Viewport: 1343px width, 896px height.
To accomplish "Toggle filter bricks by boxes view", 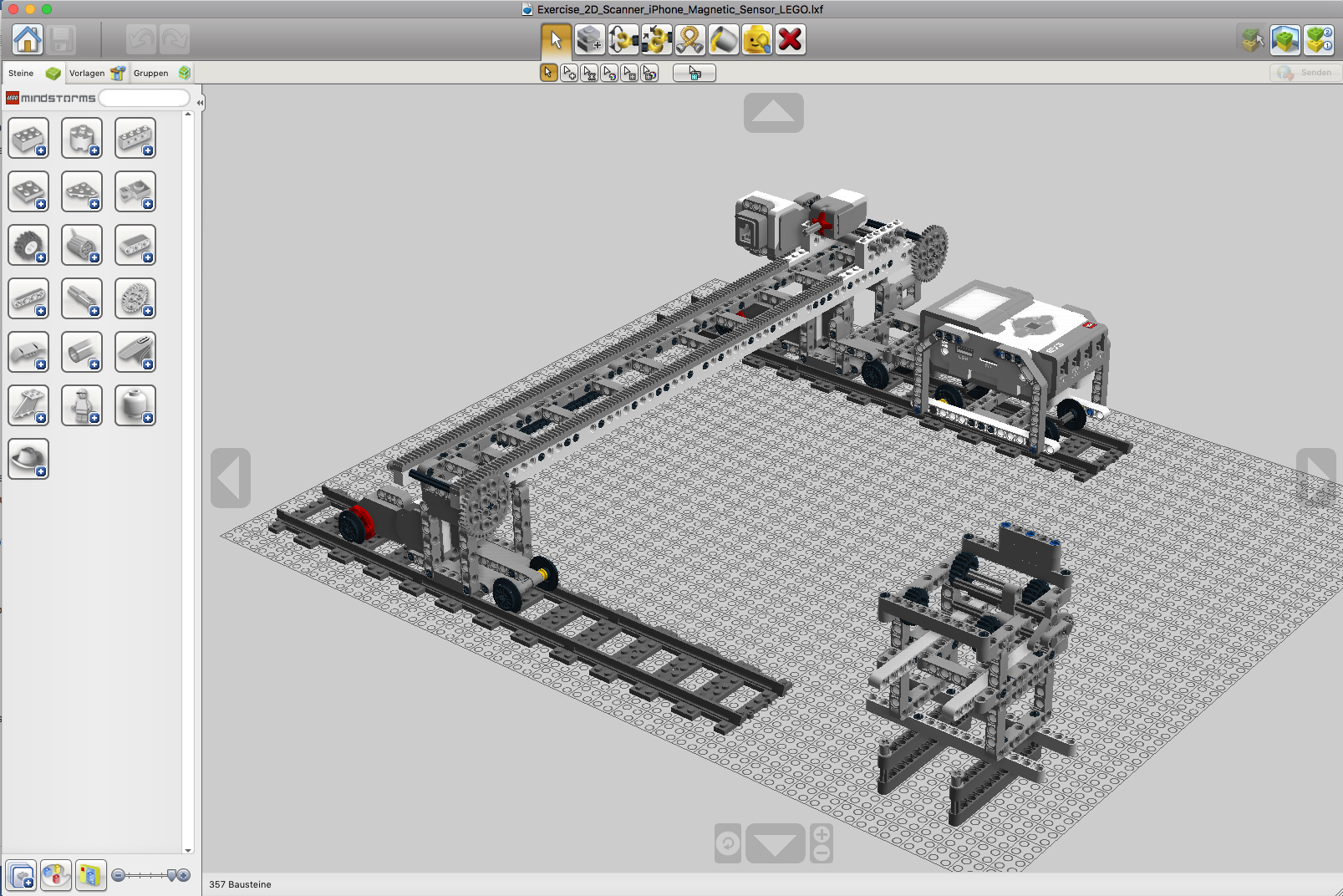I will coord(90,875).
